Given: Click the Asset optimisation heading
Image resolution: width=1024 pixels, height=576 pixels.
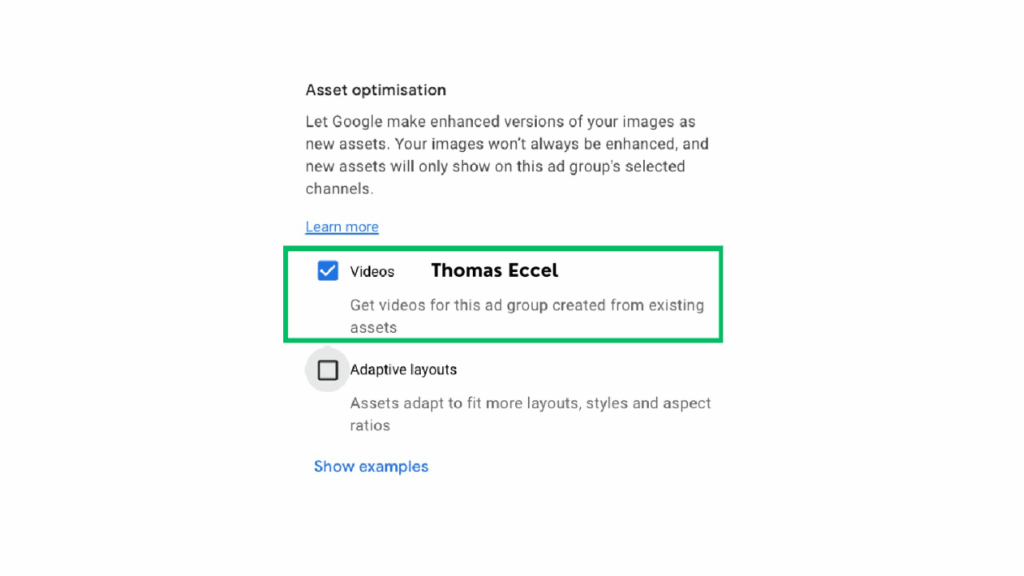Looking at the screenshot, I should (375, 89).
